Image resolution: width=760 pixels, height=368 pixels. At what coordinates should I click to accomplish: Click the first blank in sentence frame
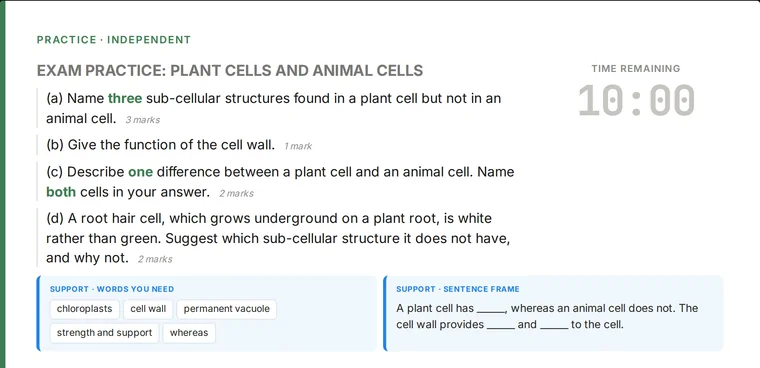tap(491, 310)
